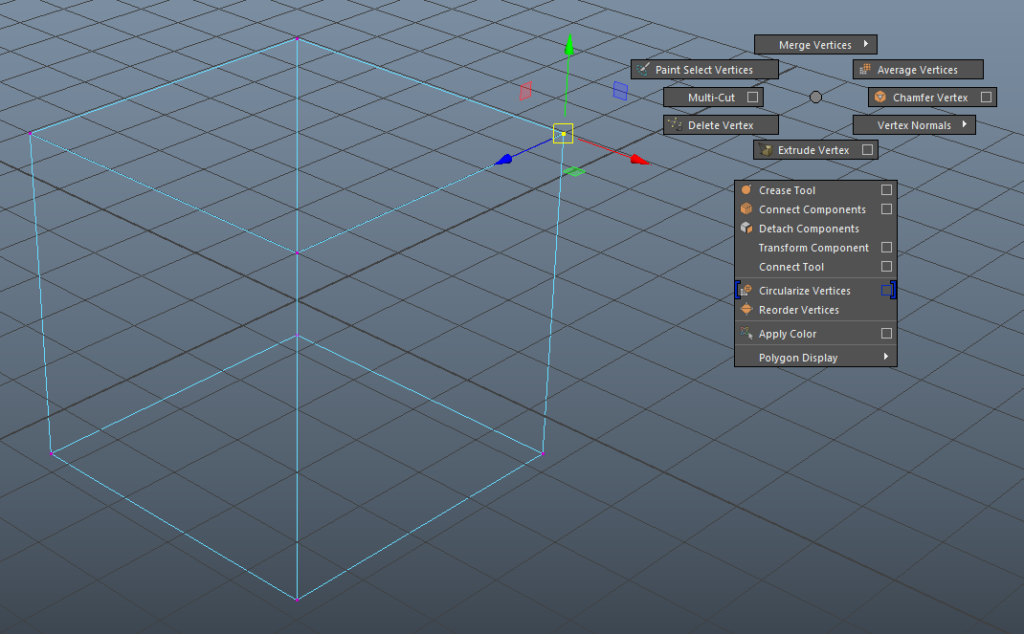
Task: Click the Crease Tool option box
Action: pos(886,190)
